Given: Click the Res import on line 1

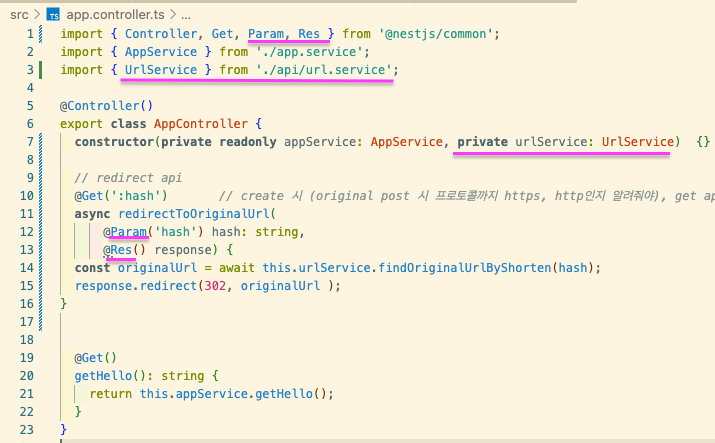Looking at the screenshot, I should pos(309,34).
